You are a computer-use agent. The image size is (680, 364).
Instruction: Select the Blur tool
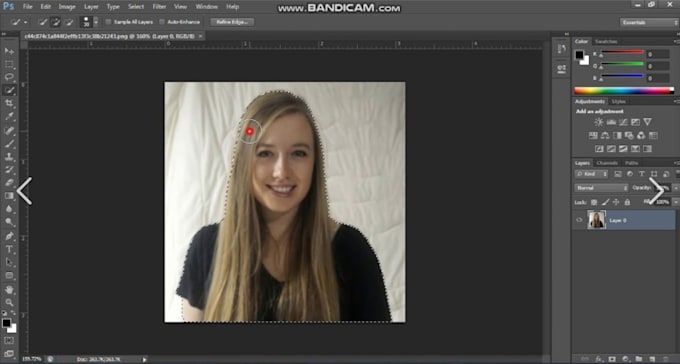9,209
